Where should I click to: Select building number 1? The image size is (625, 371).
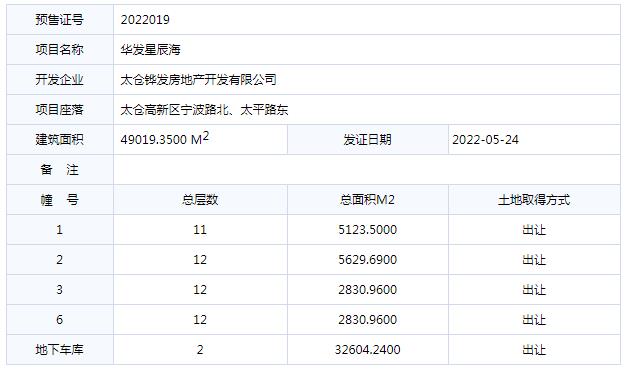(59, 230)
